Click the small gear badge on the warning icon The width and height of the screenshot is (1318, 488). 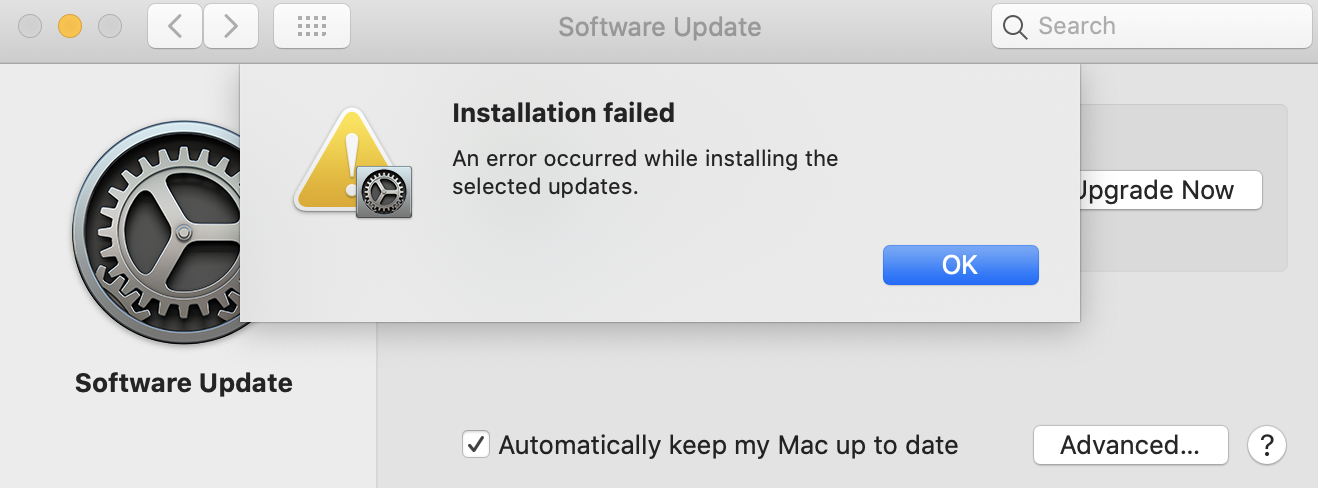[x=385, y=191]
